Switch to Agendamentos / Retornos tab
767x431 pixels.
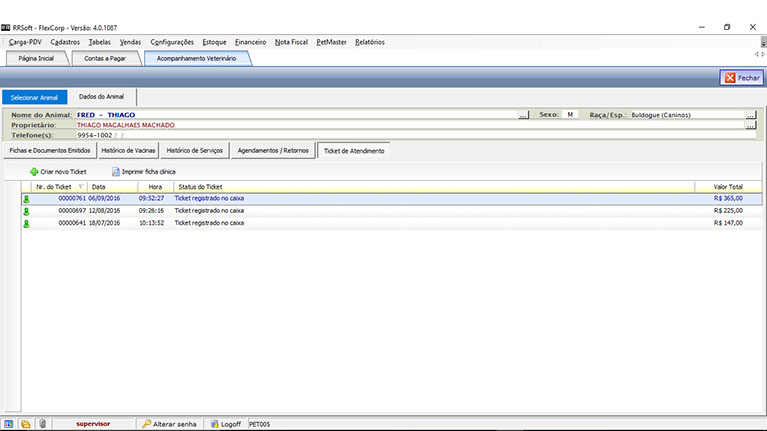pyautogui.click(x=273, y=150)
